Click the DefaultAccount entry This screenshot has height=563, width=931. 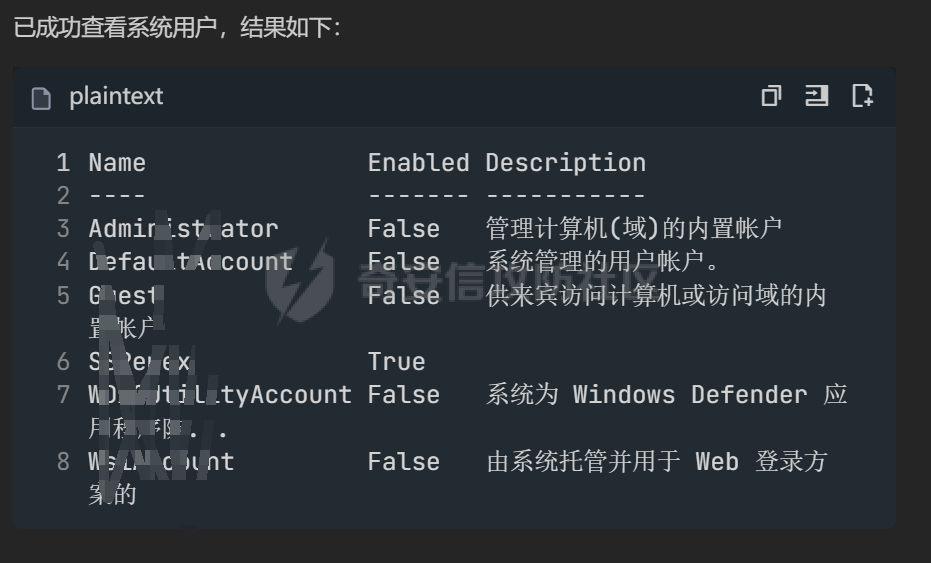190,262
